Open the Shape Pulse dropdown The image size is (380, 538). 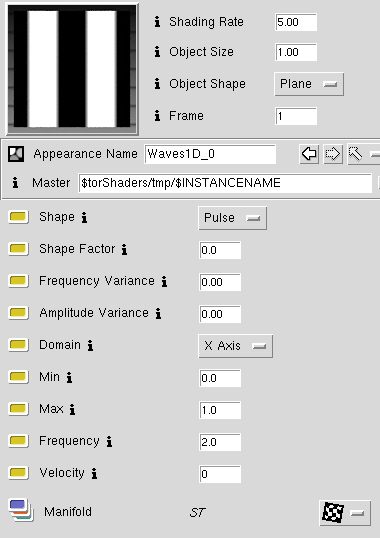click(233, 218)
